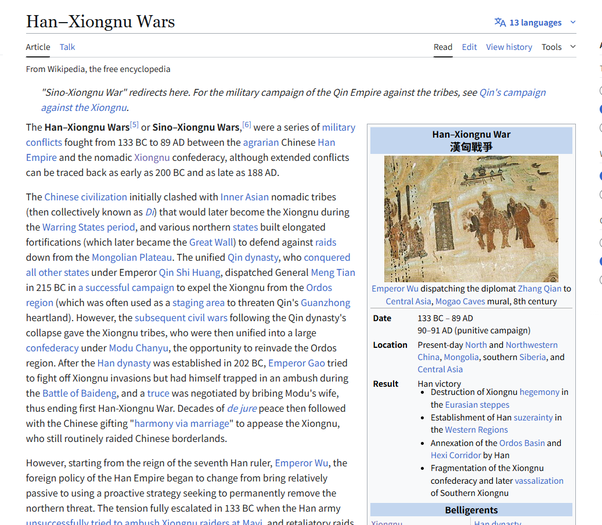Follow the confederacy link
This screenshot has width=602, height=525.
pyautogui.click(x=52, y=348)
